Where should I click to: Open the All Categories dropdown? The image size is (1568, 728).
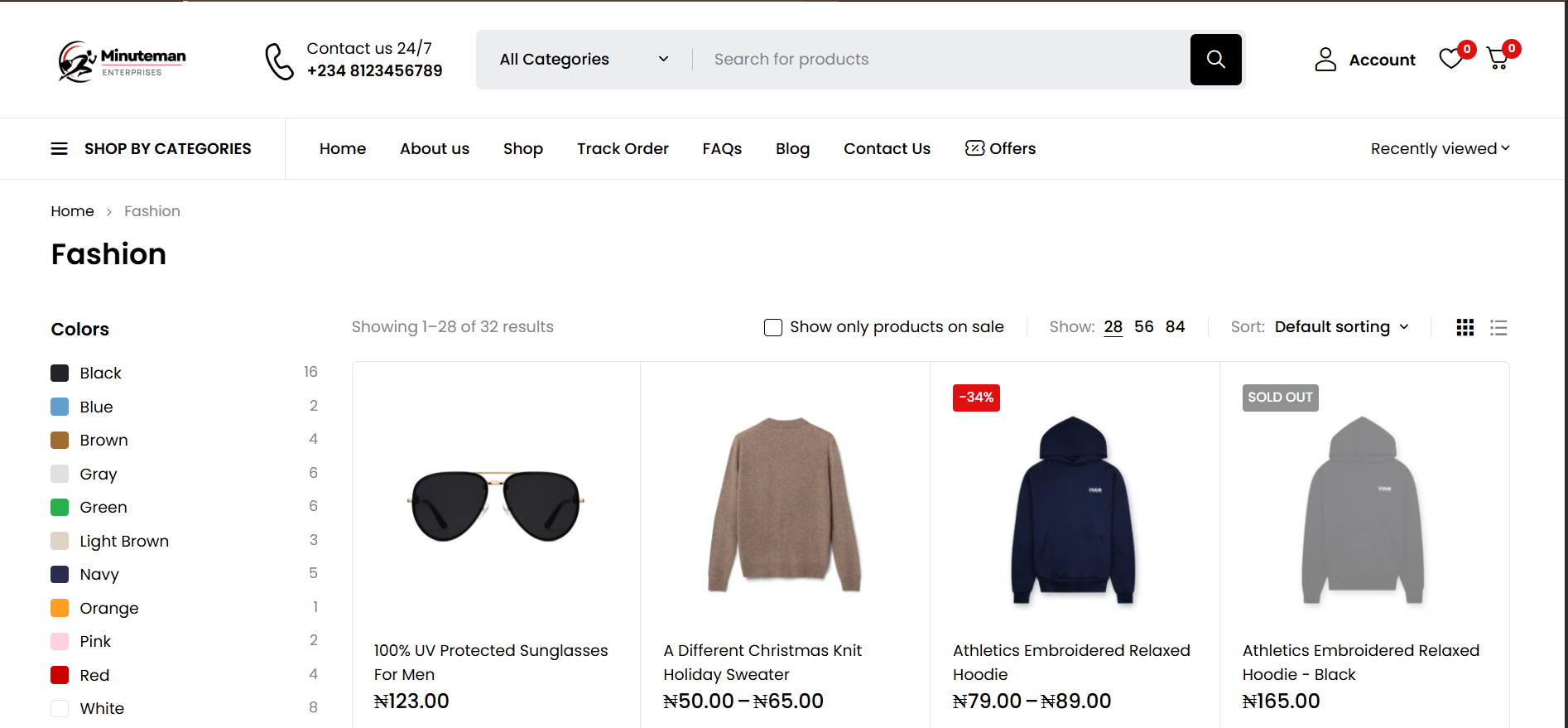tap(584, 60)
